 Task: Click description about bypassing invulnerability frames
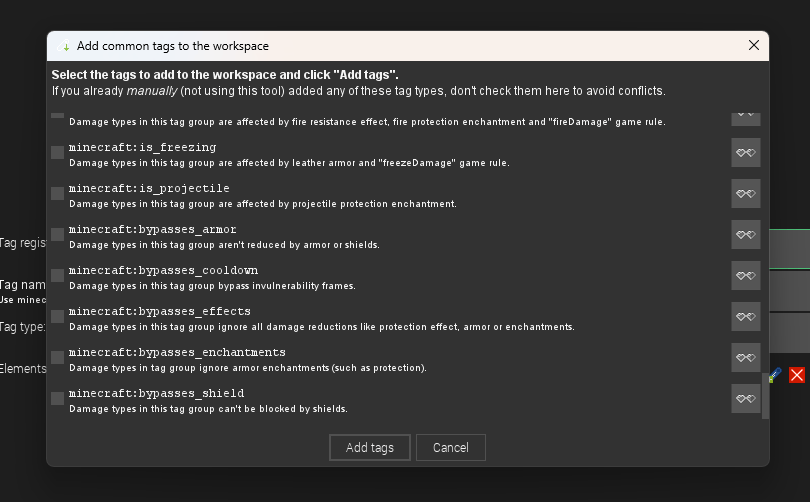pyautogui.click(x=212, y=286)
